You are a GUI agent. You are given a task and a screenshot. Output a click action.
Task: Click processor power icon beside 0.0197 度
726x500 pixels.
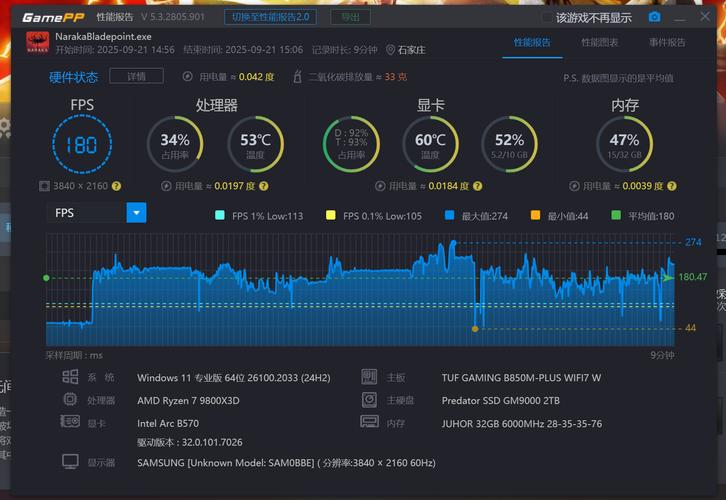coord(166,186)
